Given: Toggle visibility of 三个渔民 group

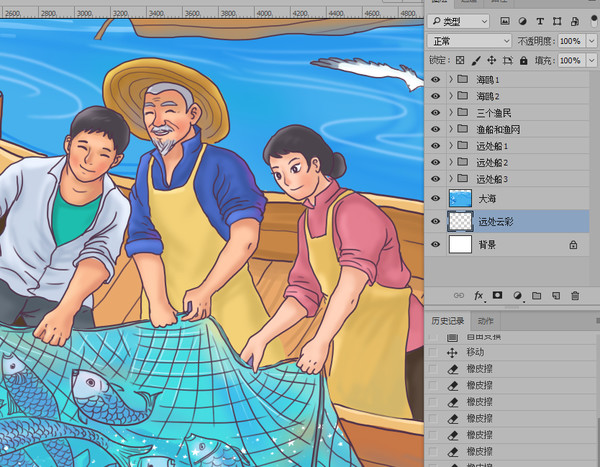Looking at the screenshot, I should coord(435,113).
